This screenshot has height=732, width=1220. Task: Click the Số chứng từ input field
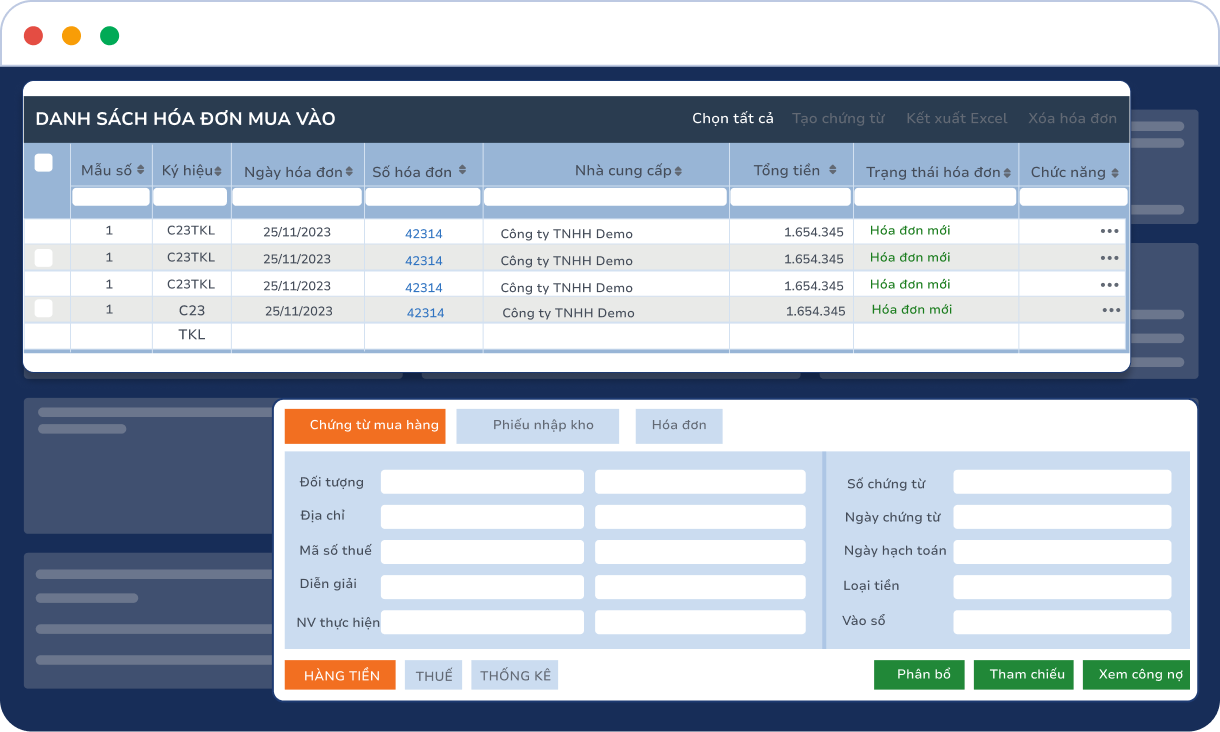[x=1062, y=481]
